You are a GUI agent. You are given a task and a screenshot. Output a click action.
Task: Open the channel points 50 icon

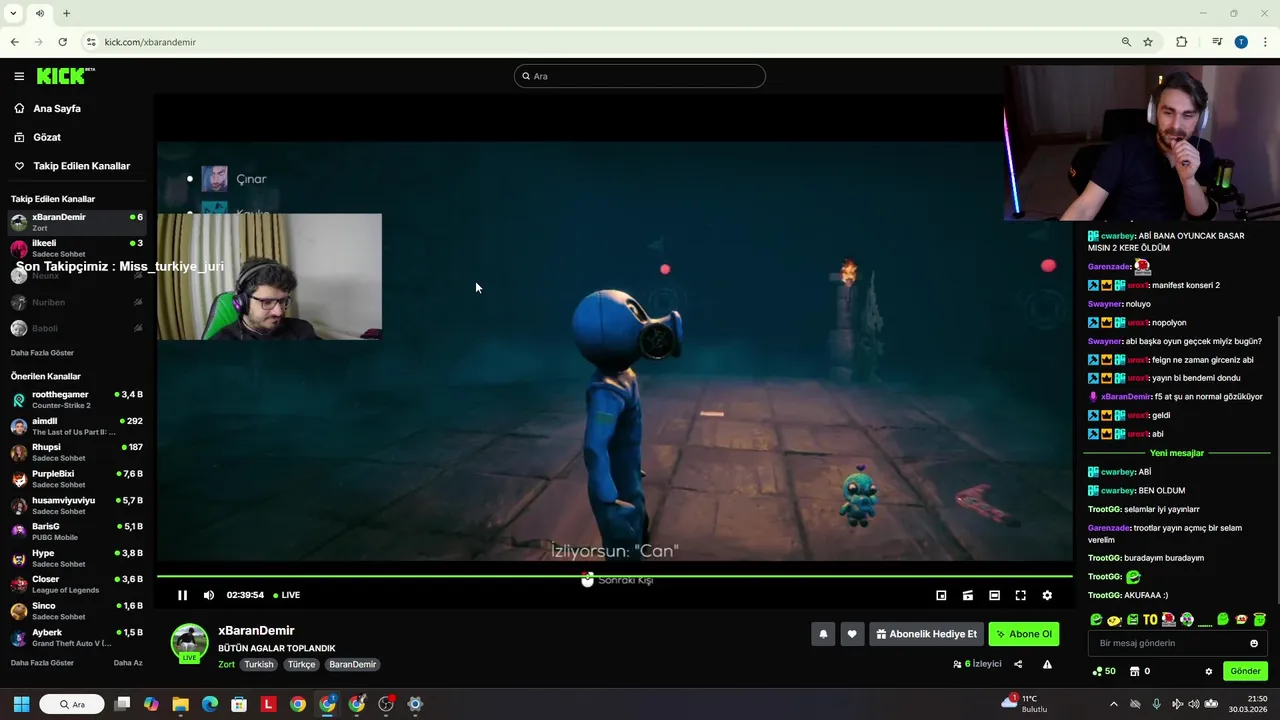(x=1103, y=671)
